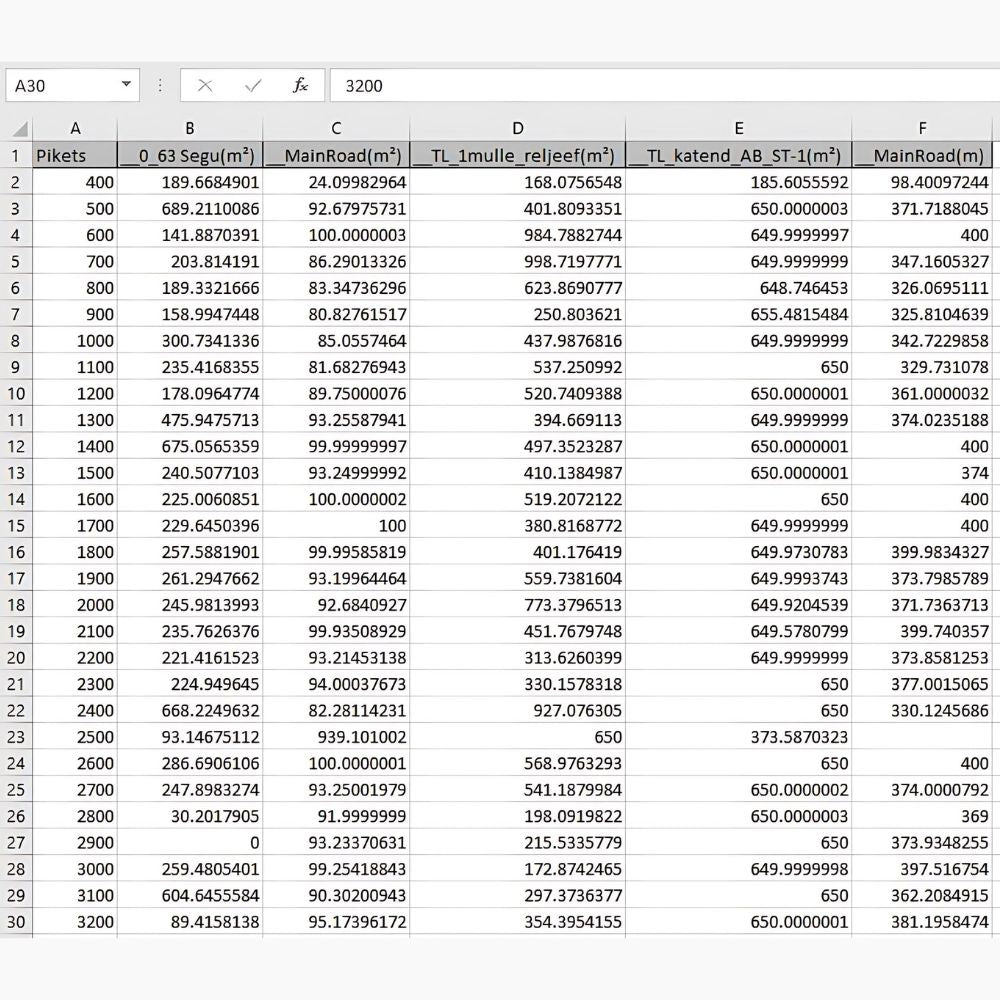
Task: Select the cell with value 0 in row 27
Action: [190, 843]
